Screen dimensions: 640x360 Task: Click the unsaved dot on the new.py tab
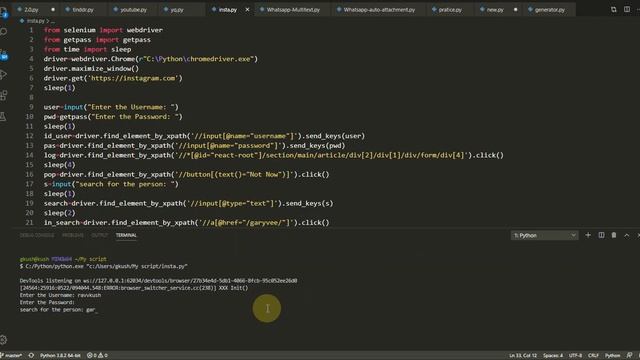pos(516,9)
